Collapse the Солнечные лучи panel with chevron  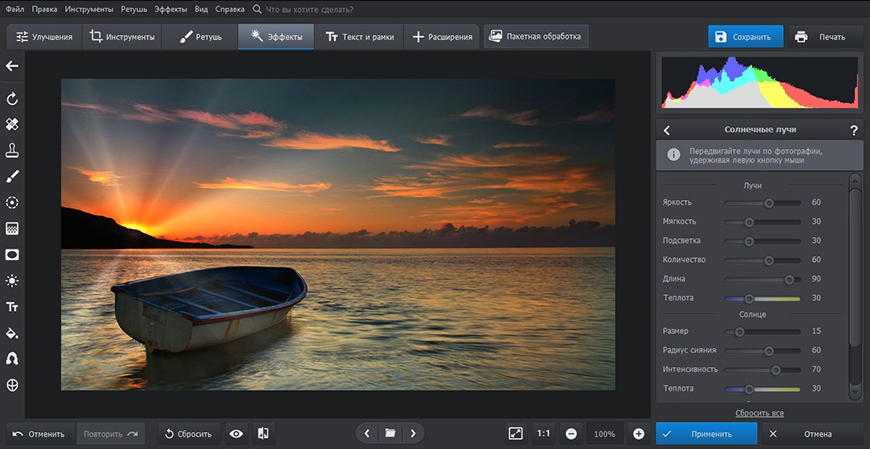(x=667, y=130)
